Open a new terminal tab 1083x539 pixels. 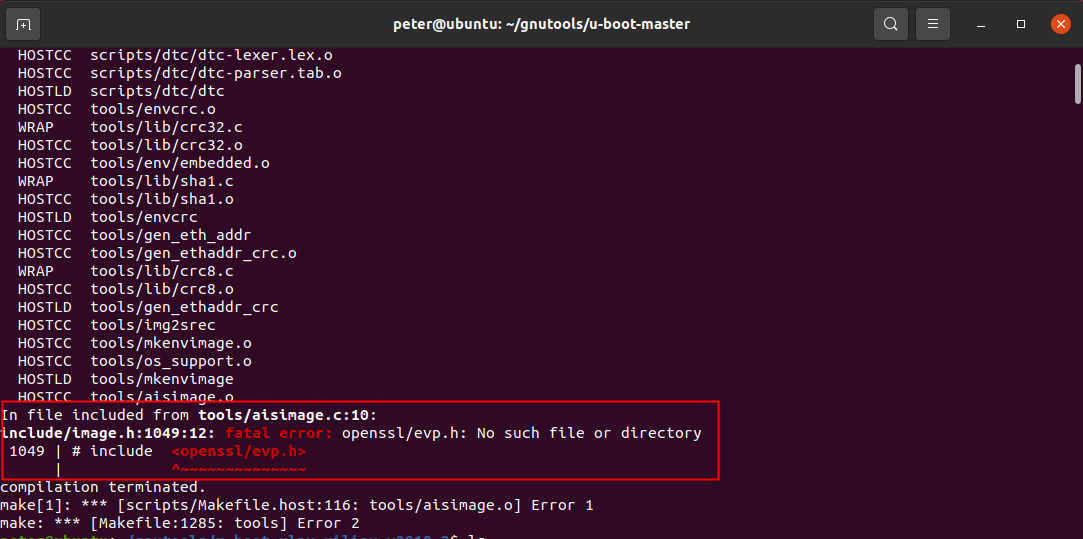coord(24,23)
